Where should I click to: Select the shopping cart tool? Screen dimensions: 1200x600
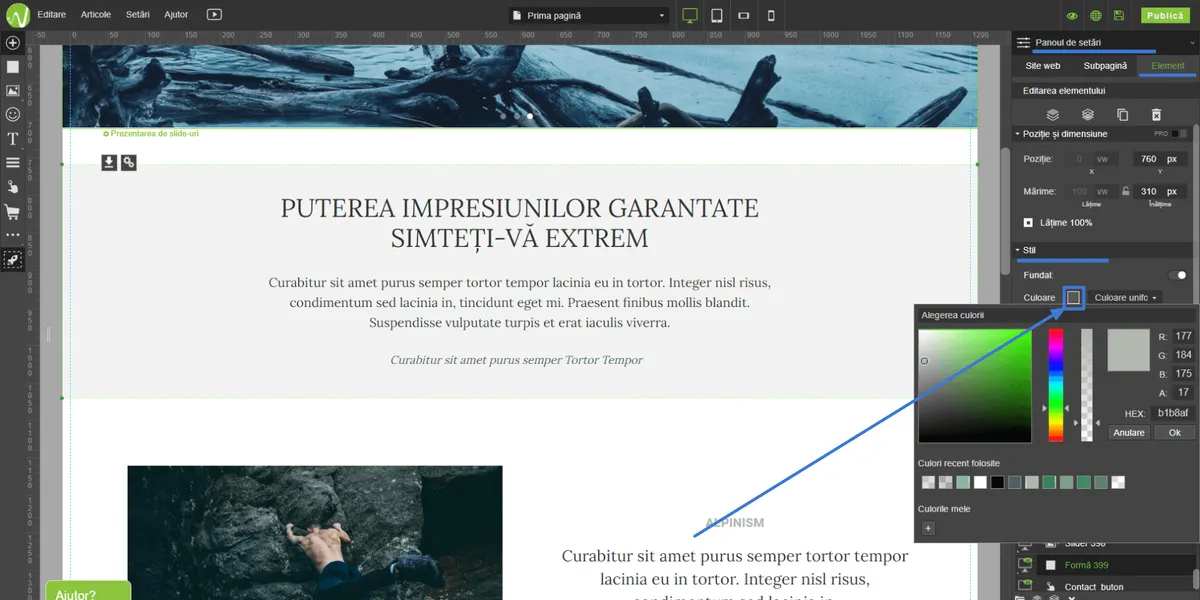click(13, 212)
